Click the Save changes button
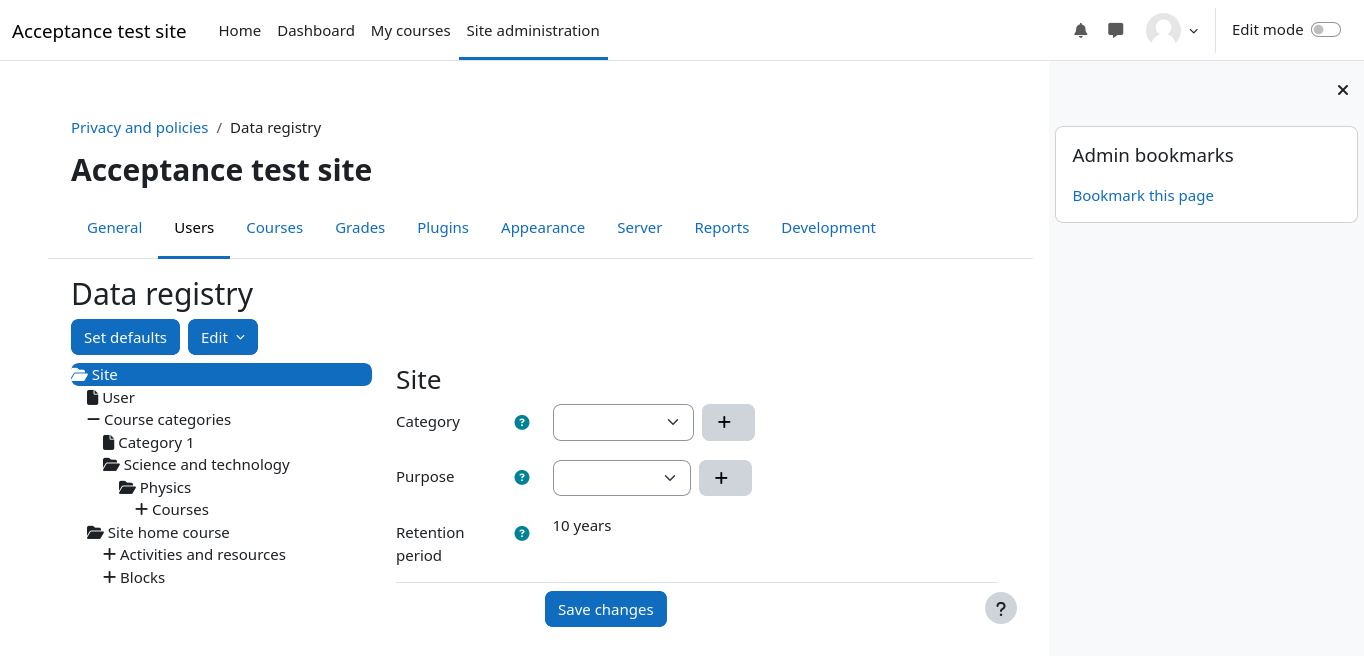The image size is (1364, 656). [x=605, y=609]
